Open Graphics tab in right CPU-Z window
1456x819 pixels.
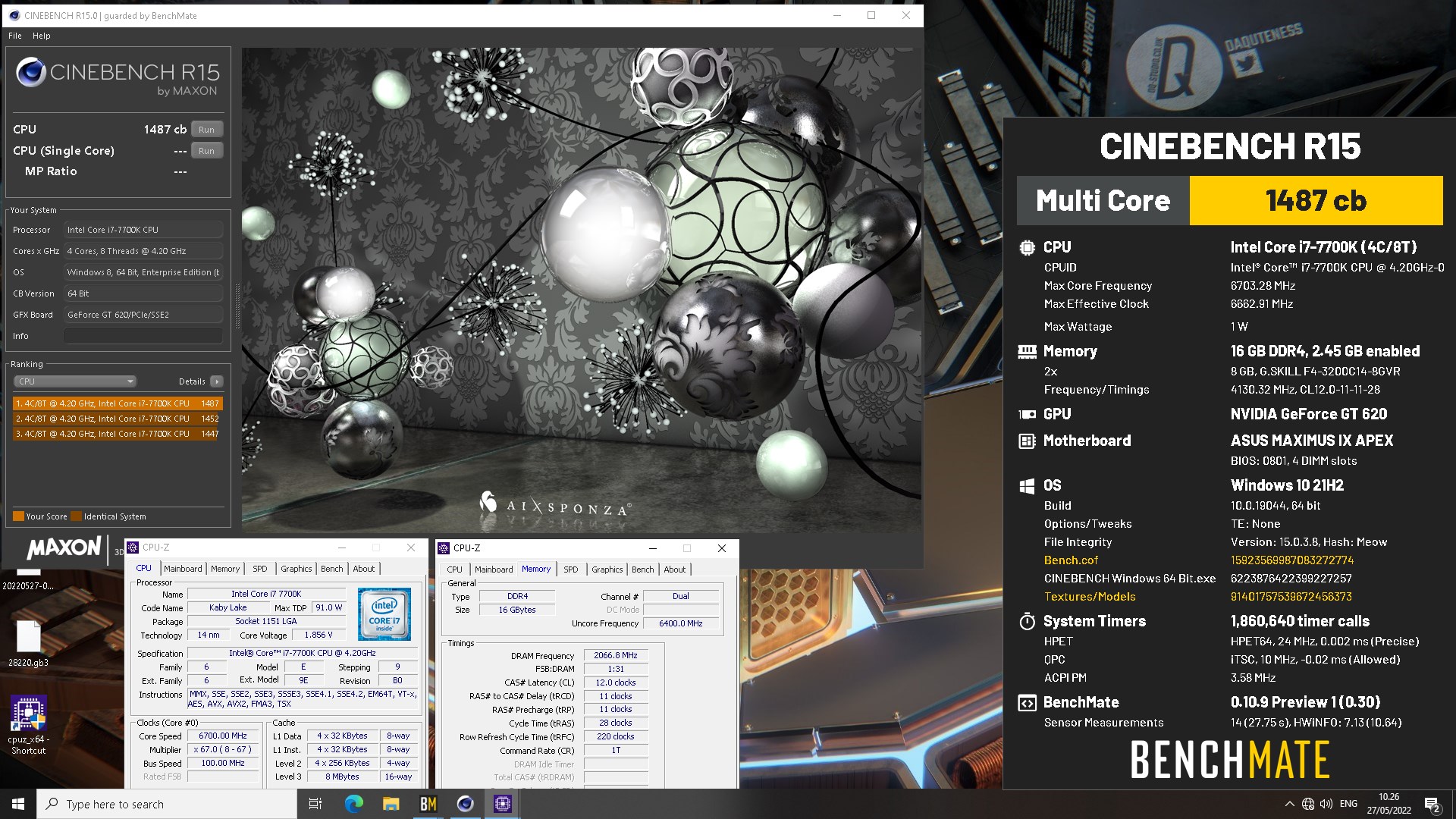[607, 570]
